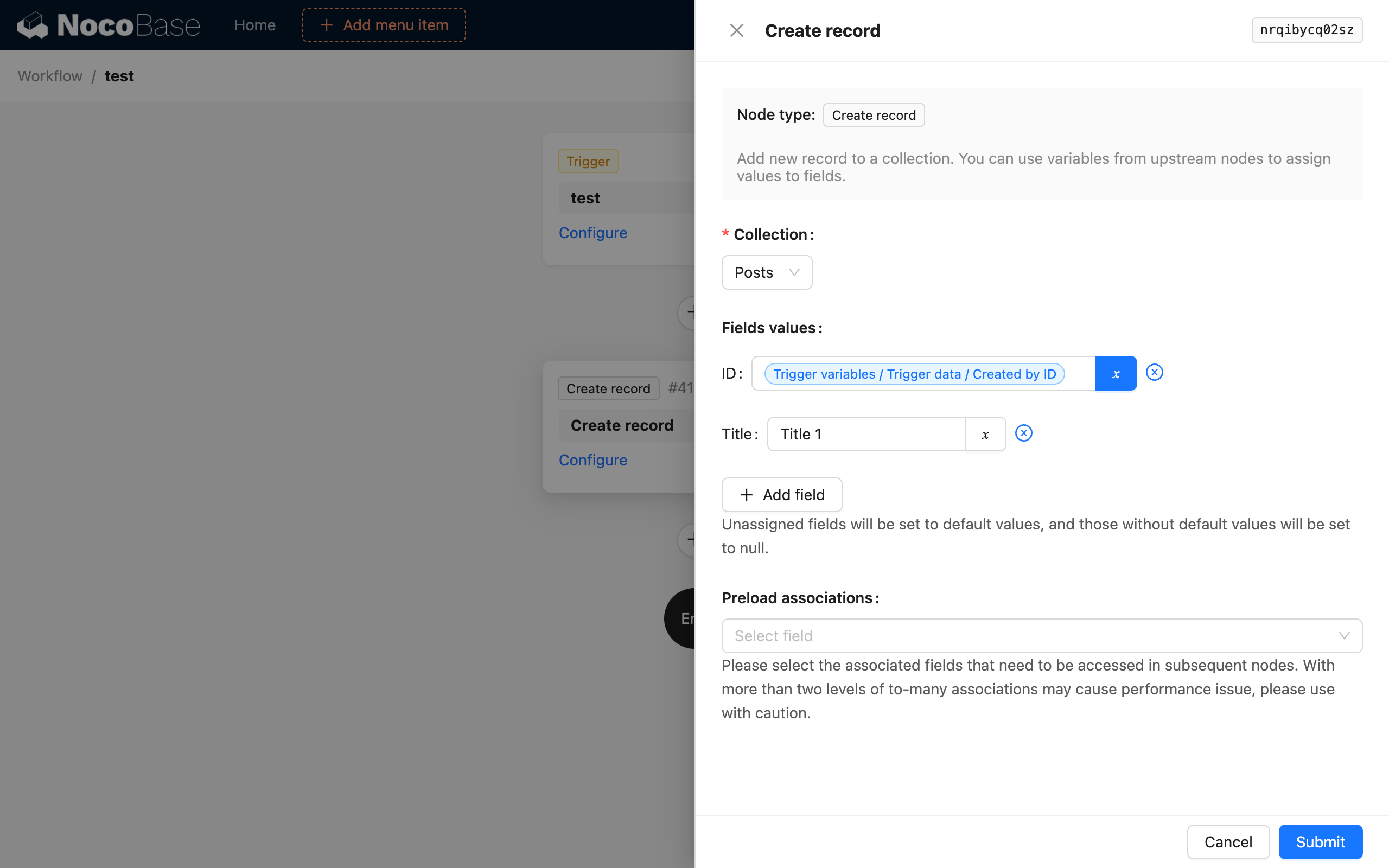The height and width of the screenshot is (868, 1389).
Task: Open the Posts collection dropdown
Action: pyautogui.click(x=766, y=272)
